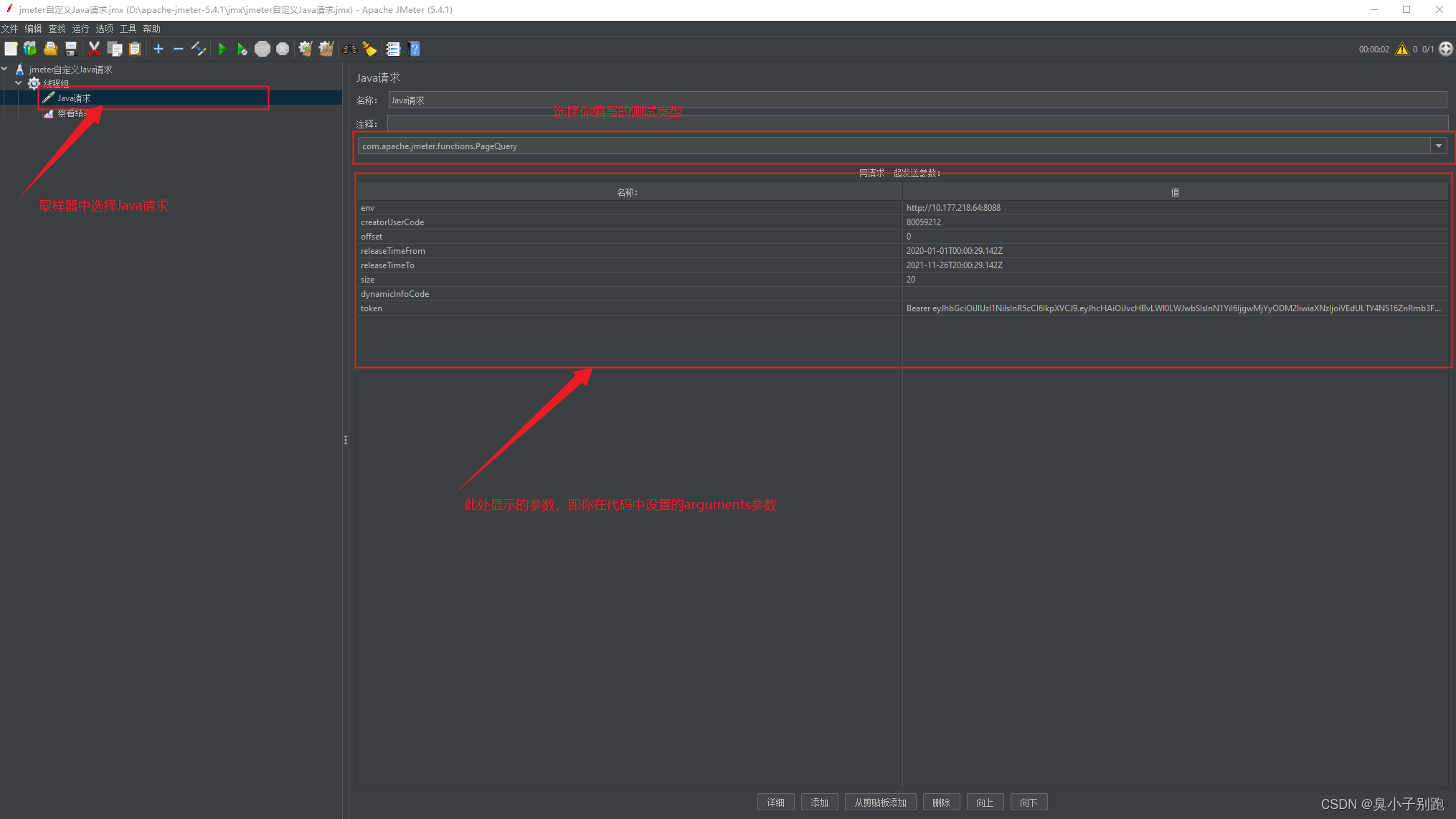Select the dynamicInfoCode parameter cell

629,294
